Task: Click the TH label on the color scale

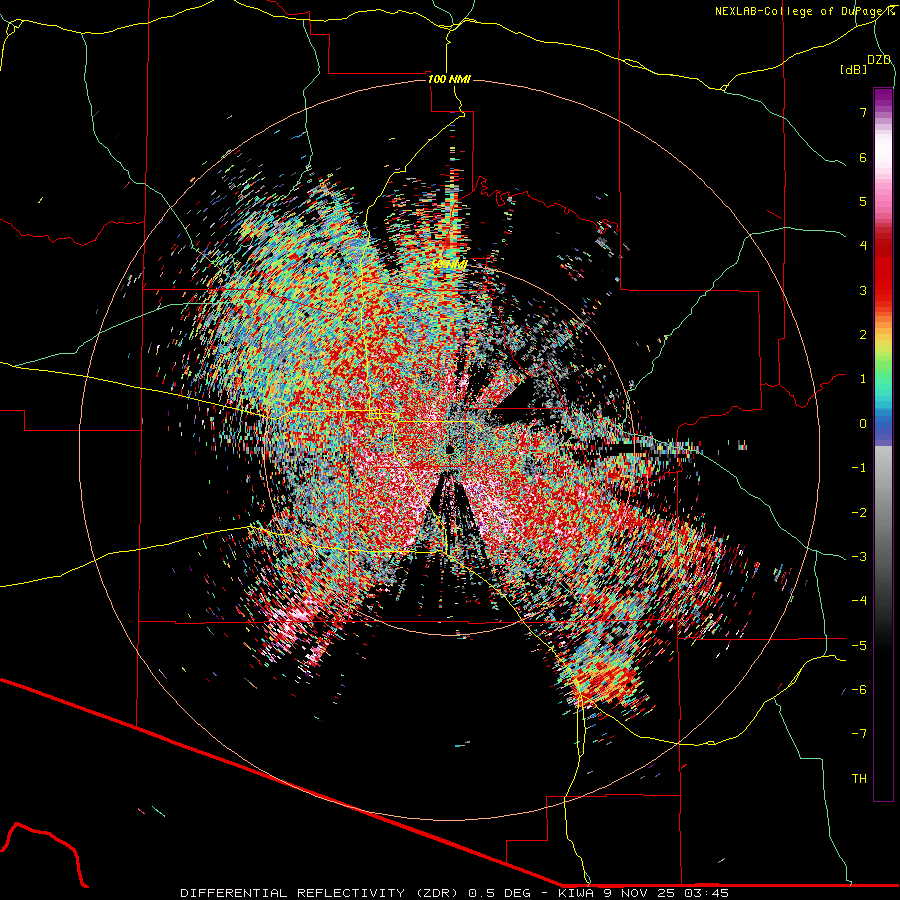Action: click(x=859, y=779)
